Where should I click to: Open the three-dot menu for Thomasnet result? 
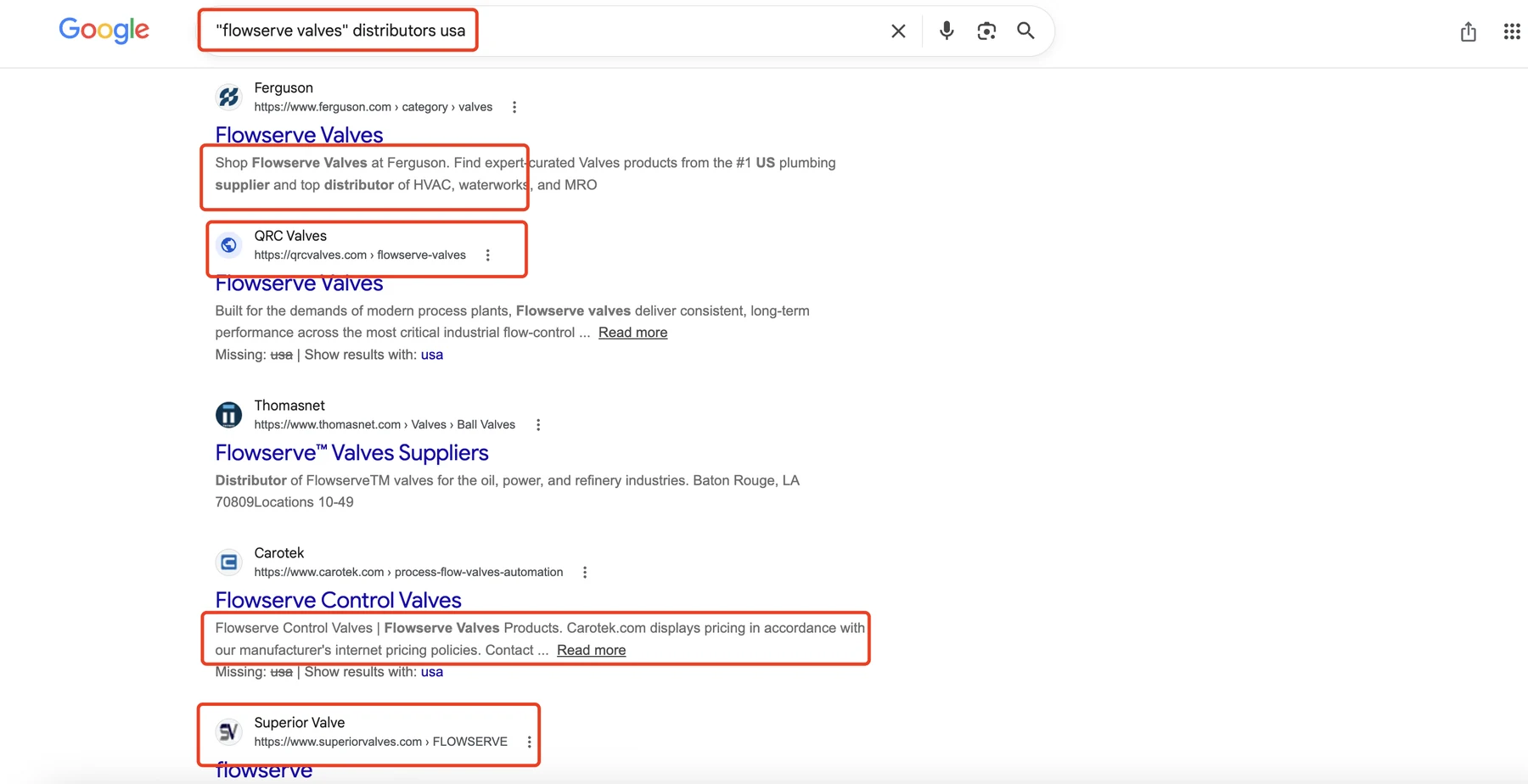(x=538, y=425)
